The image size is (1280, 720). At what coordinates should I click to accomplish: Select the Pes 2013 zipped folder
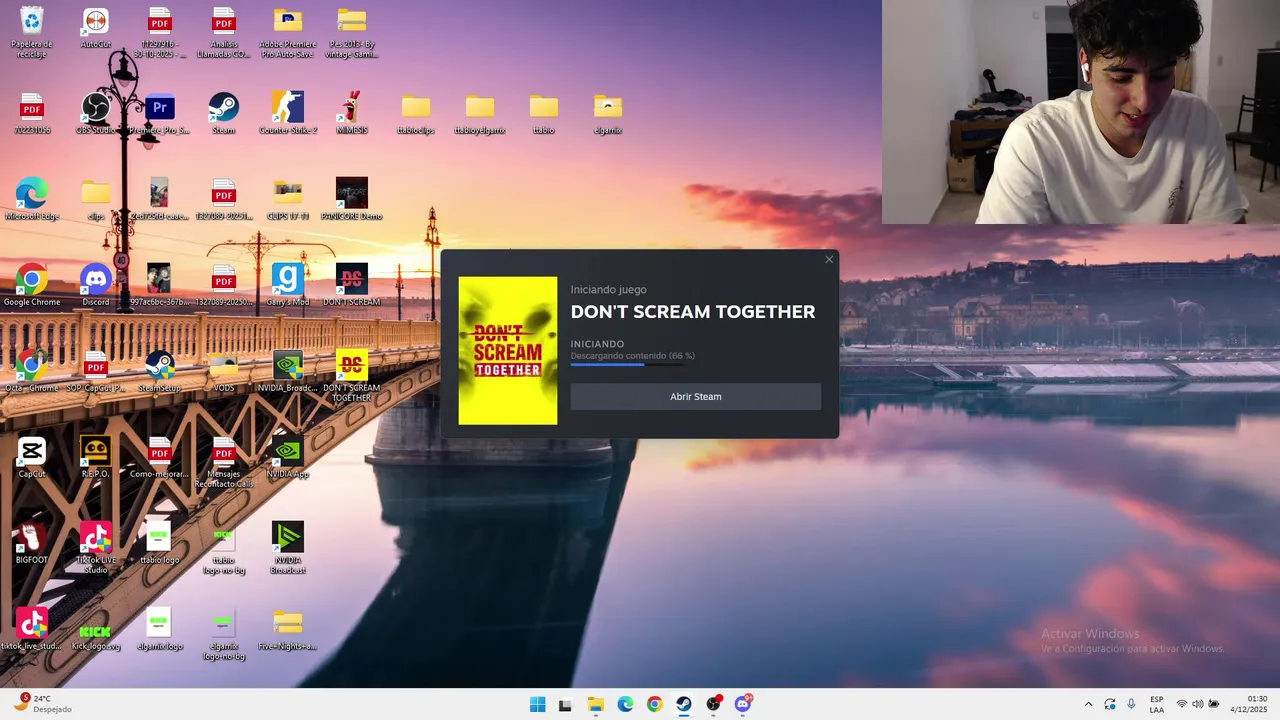[352, 32]
